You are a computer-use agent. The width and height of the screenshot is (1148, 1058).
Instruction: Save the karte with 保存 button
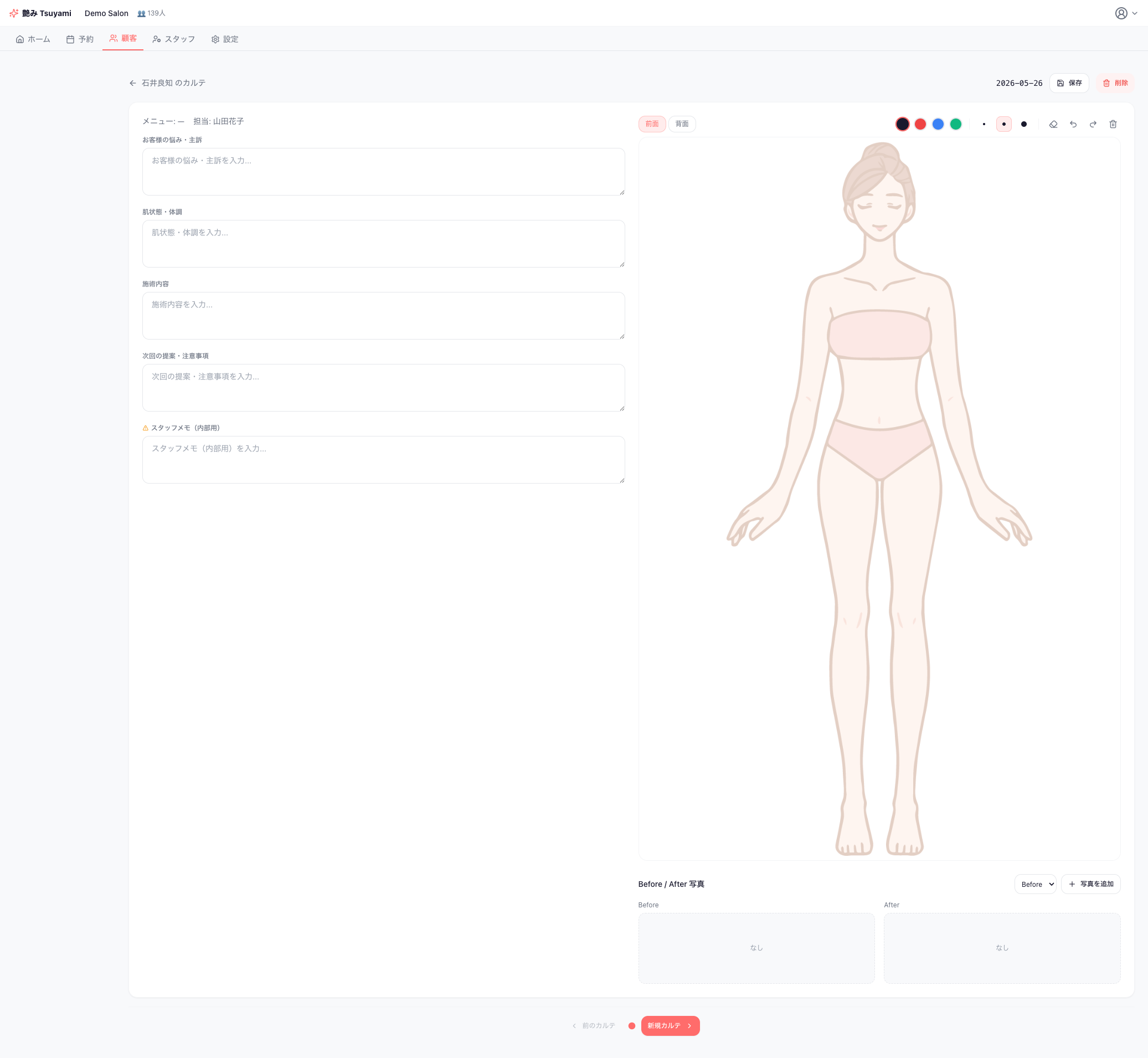click(x=1069, y=83)
